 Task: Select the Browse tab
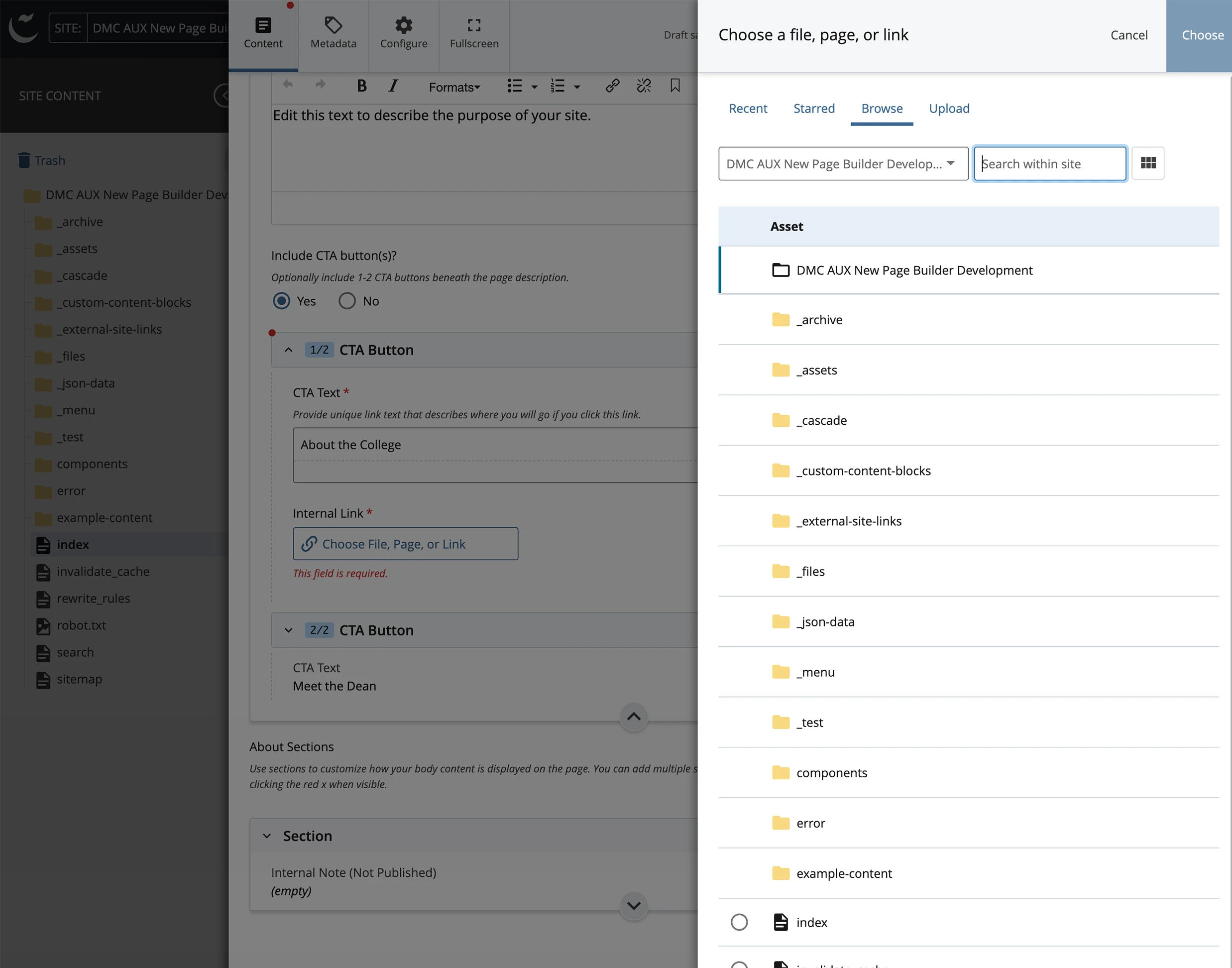click(x=882, y=108)
